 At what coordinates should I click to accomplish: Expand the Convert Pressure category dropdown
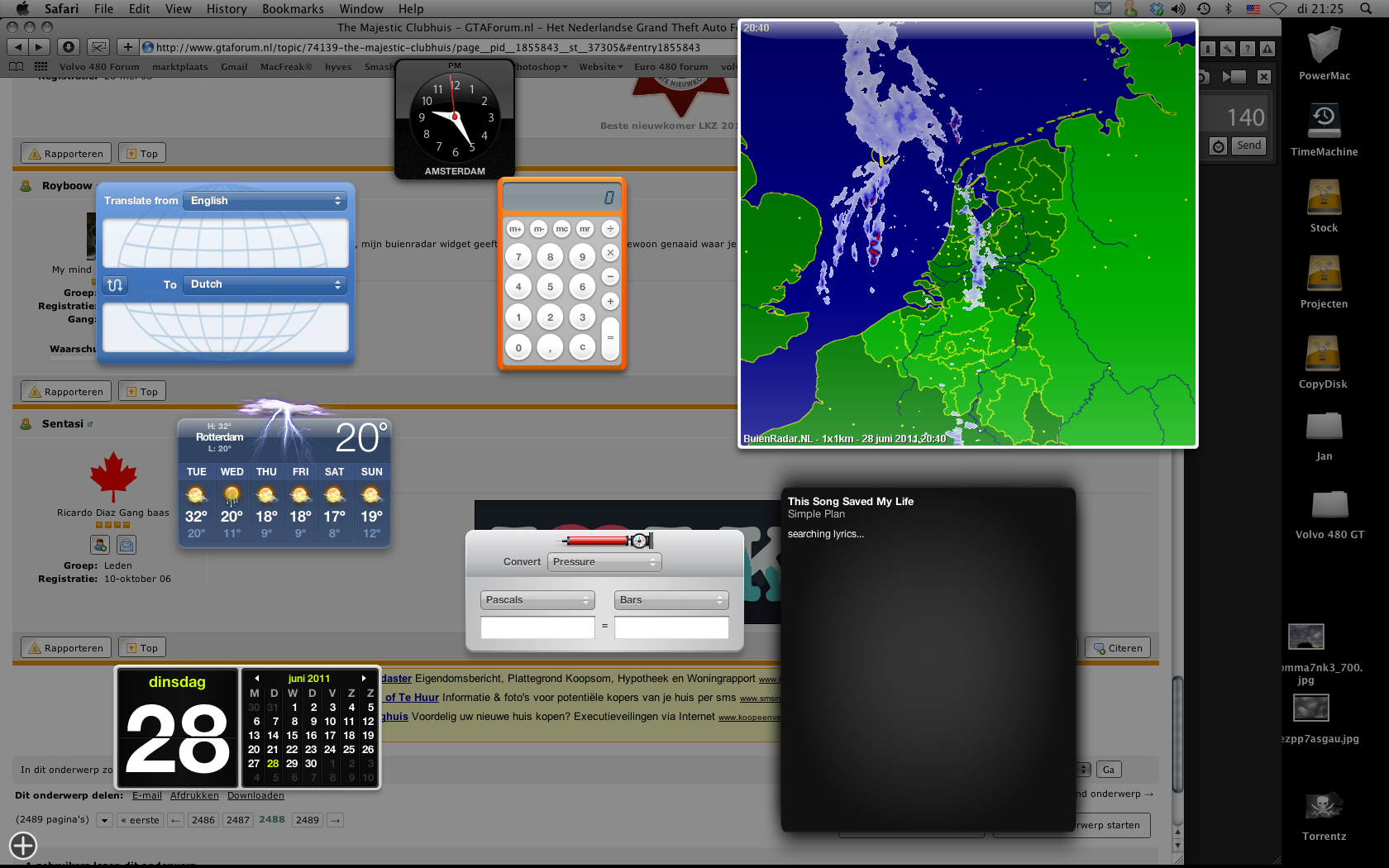click(604, 562)
